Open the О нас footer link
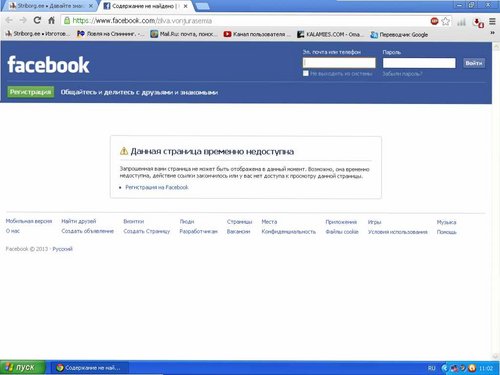The image size is (500, 375). click(13, 231)
